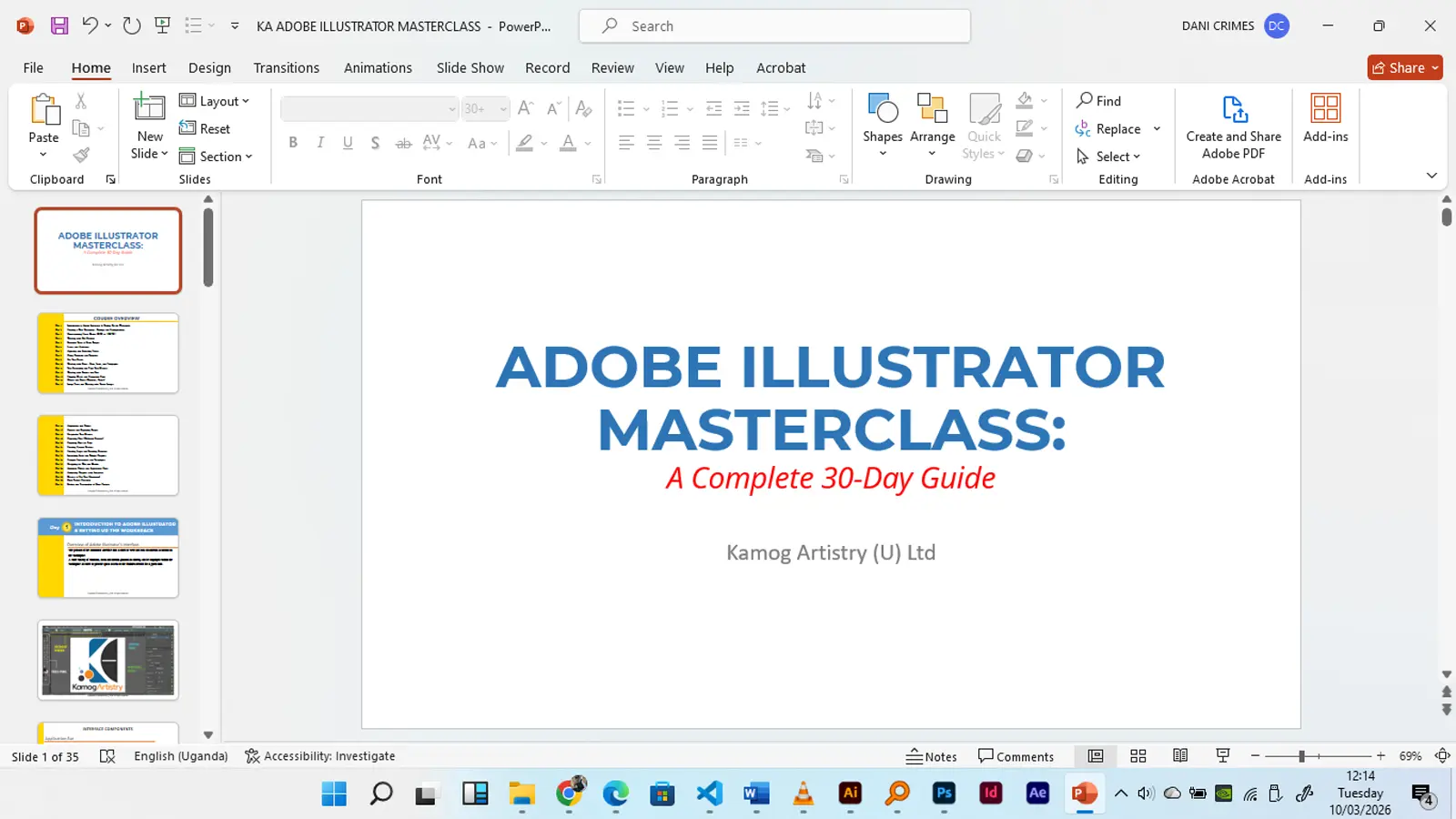This screenshot has width=1456, height=819.
Task: Toggle the Comments pane
Action: tap(1016, 756)
